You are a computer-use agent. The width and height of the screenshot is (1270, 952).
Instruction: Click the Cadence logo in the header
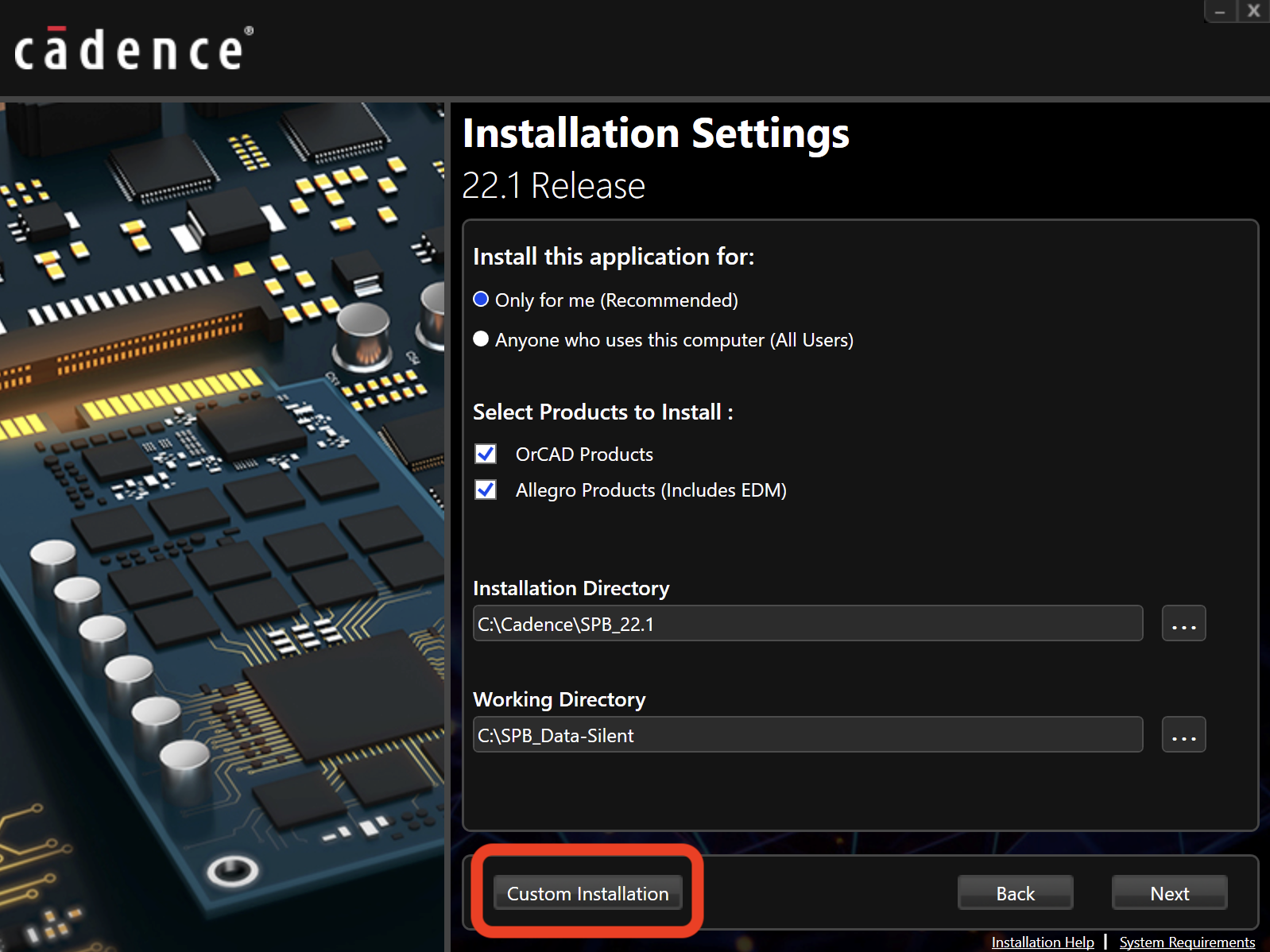point(134,49)
